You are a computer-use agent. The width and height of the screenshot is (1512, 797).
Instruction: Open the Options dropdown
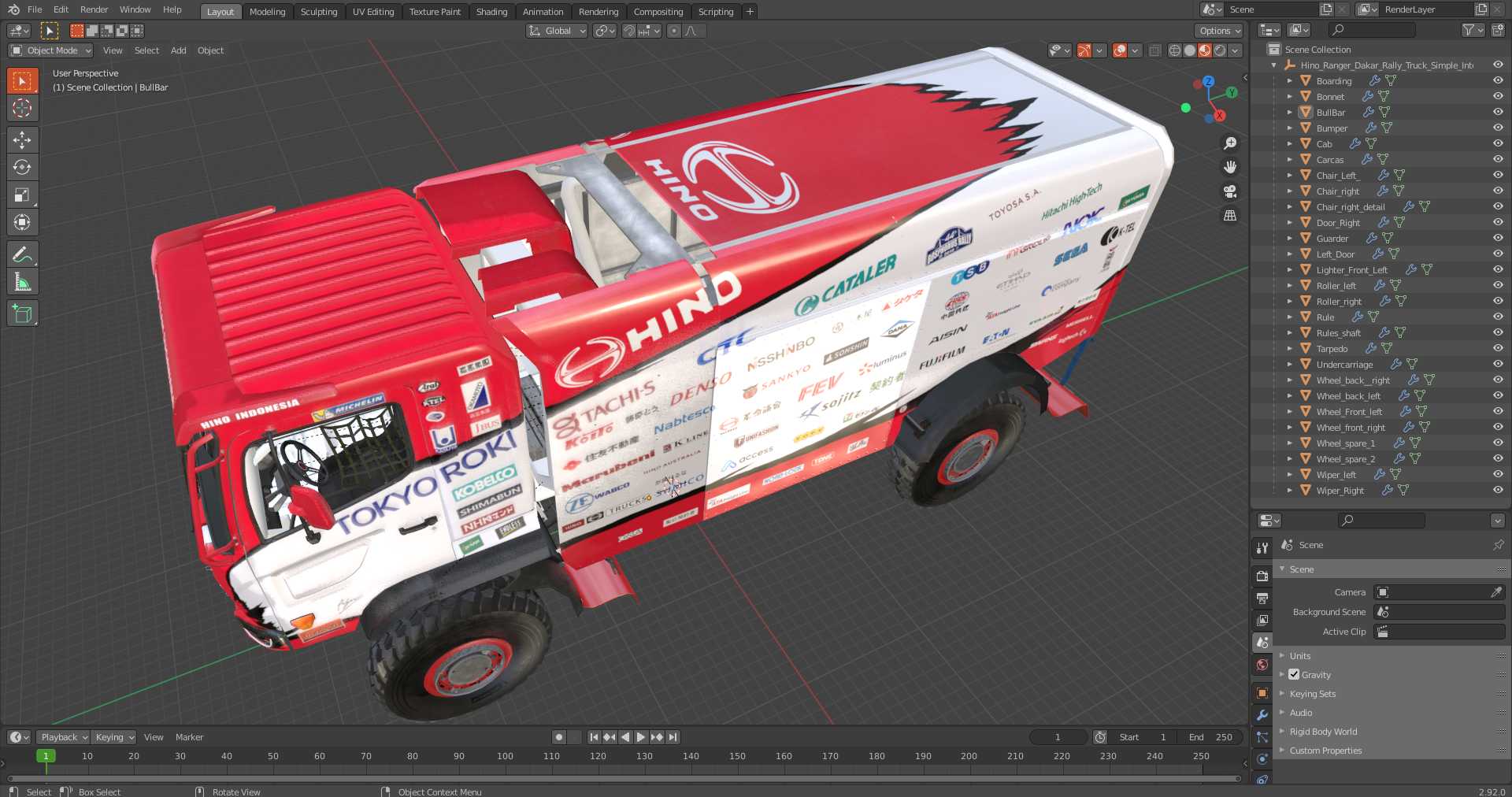[1218, 31]
